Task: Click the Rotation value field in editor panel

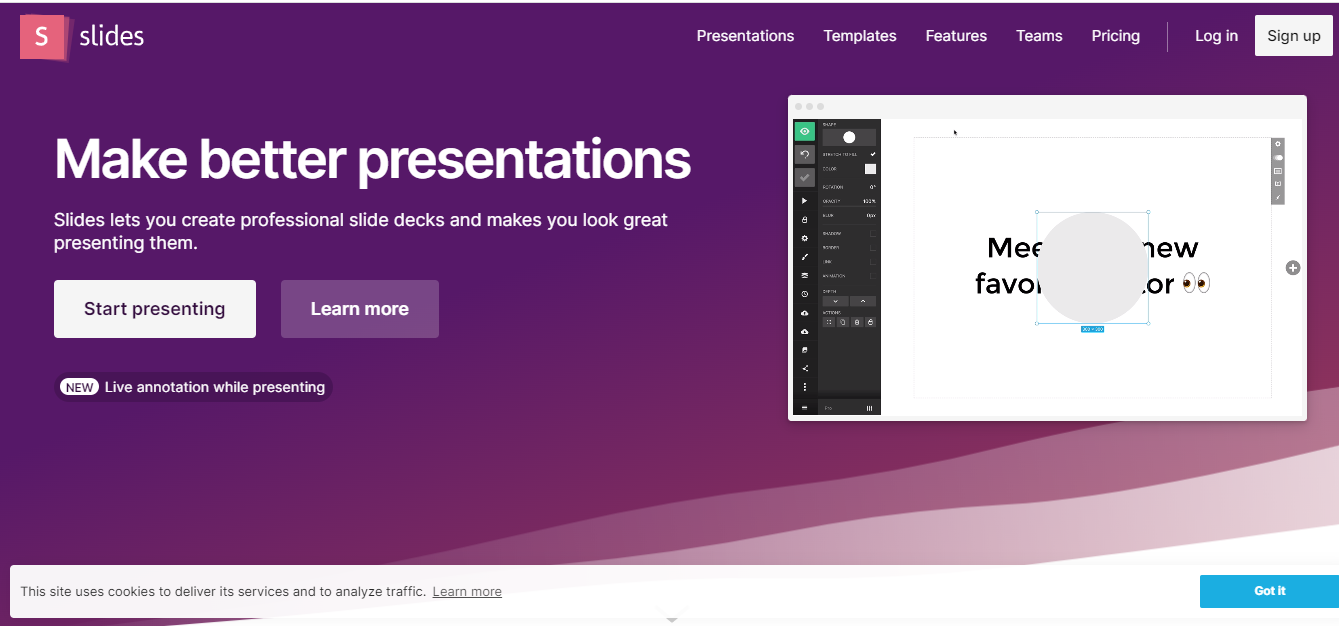Action: 873,187
